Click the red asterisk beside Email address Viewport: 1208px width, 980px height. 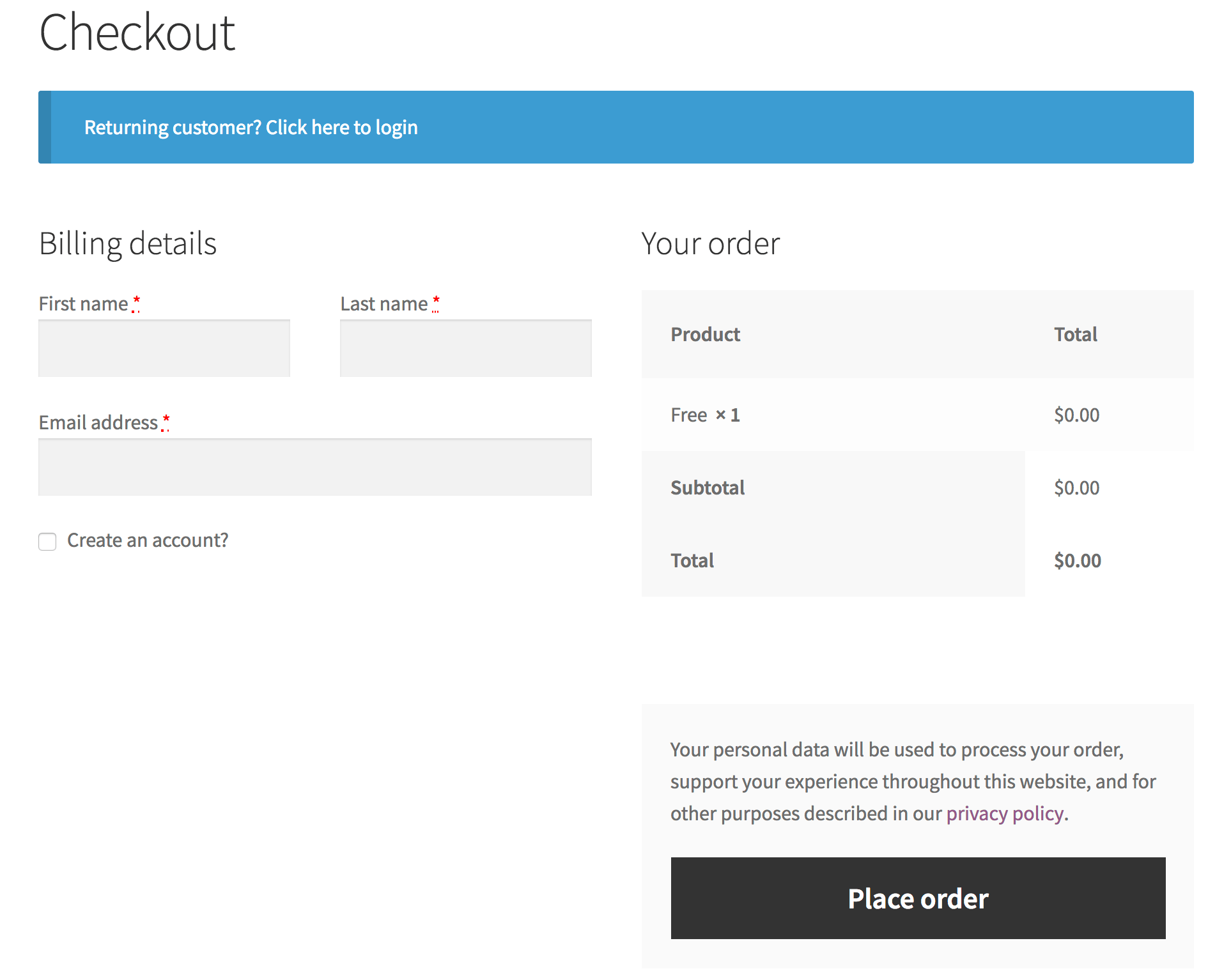[166, 420]
